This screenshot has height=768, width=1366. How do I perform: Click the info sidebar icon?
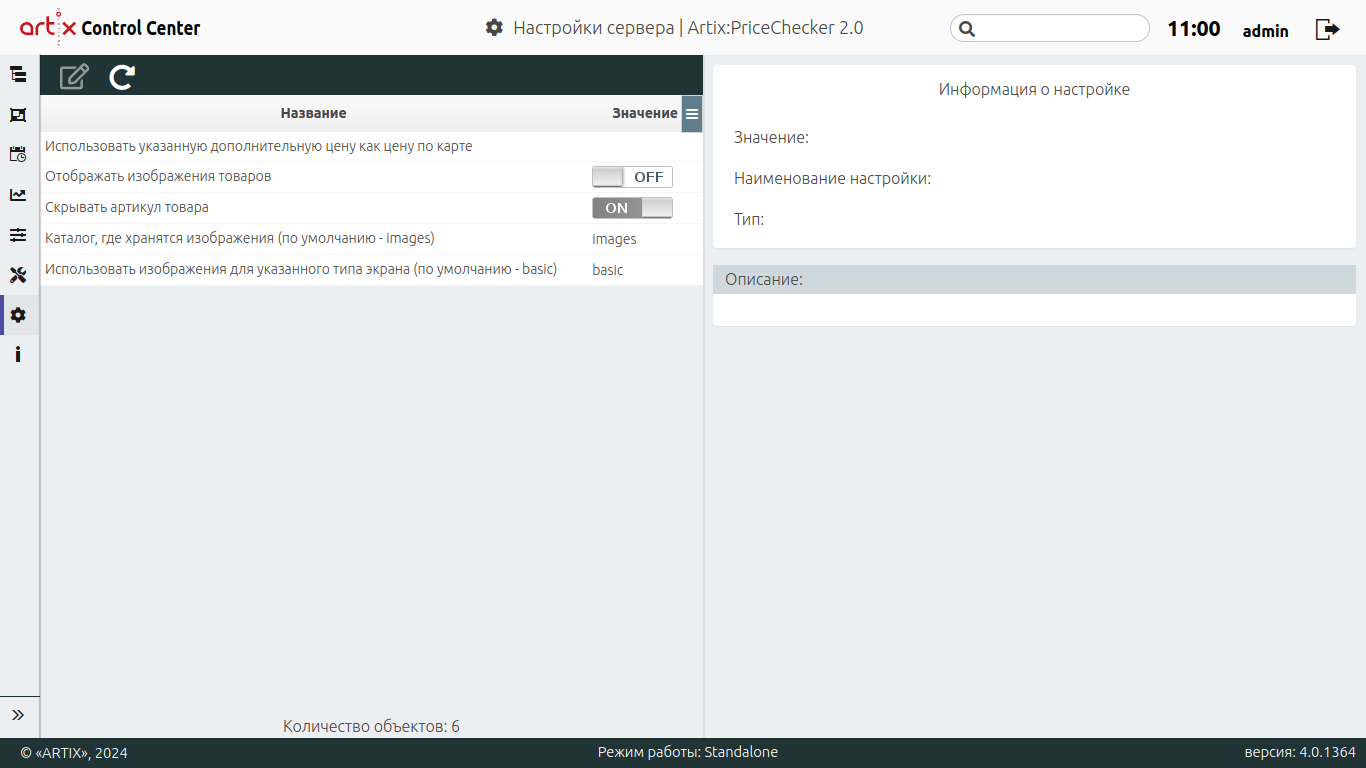[18, 354]
